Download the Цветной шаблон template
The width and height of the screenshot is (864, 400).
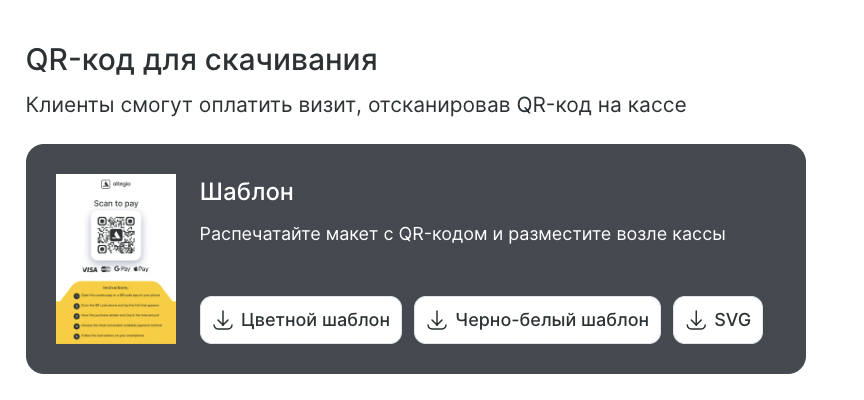pyautogui.click(x=301, y=320)
